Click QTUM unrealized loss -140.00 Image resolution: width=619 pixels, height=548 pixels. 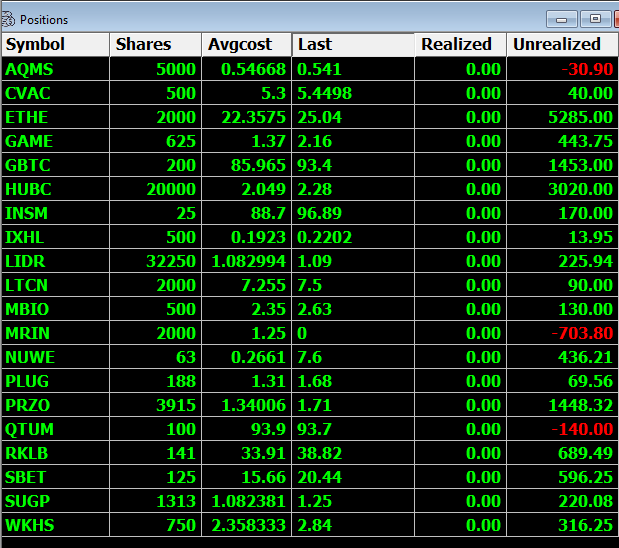click(x=582, y=429)
